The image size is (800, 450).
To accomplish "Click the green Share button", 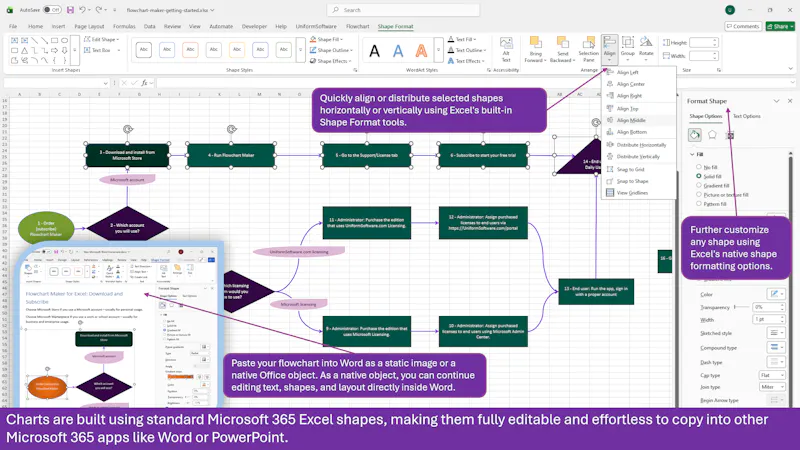I will pyautogui.click(x=780, y=26).
